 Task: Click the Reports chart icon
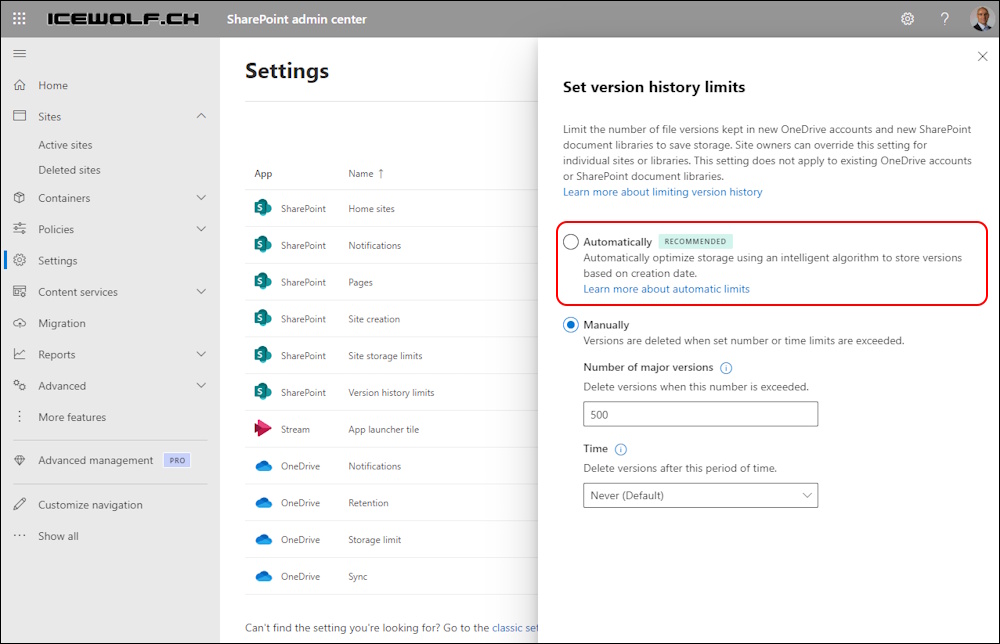pyautogui.click(x=20, y=354)
